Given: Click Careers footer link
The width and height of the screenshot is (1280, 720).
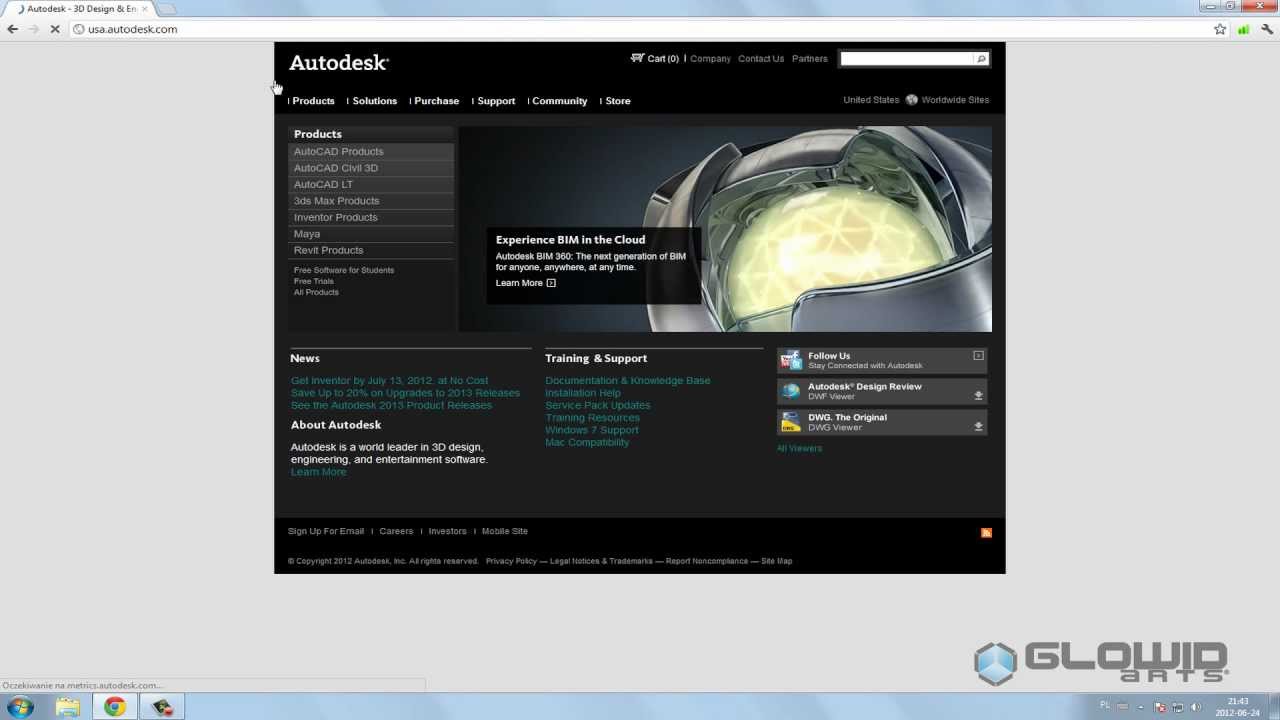Looking at the screenshot, I should [396, 531].
